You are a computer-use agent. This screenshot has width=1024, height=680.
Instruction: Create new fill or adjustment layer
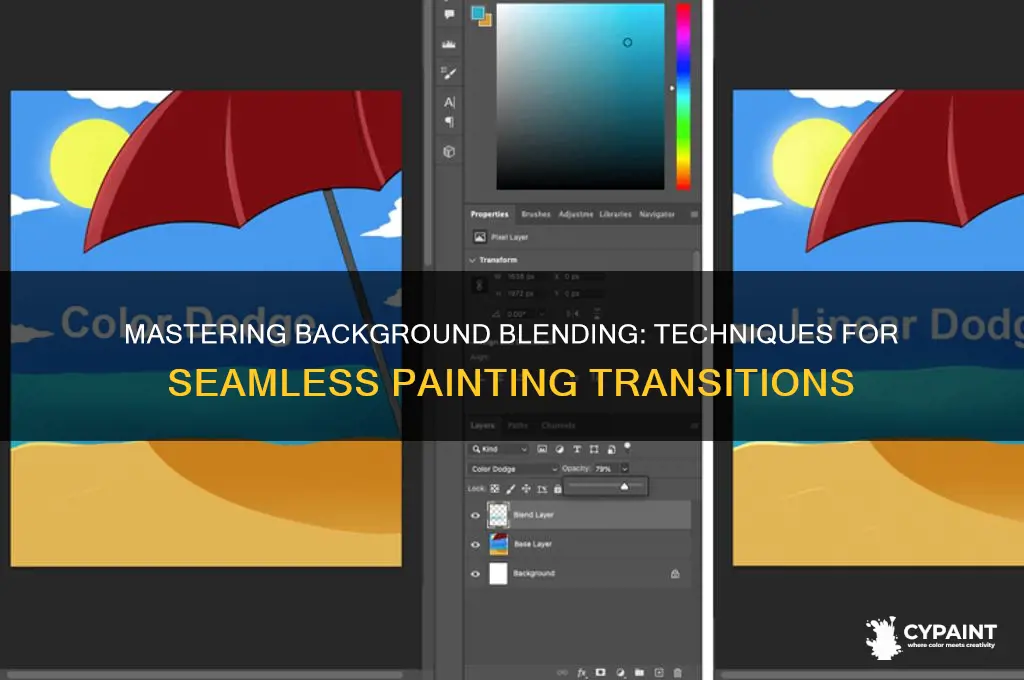tap(620, 672)
